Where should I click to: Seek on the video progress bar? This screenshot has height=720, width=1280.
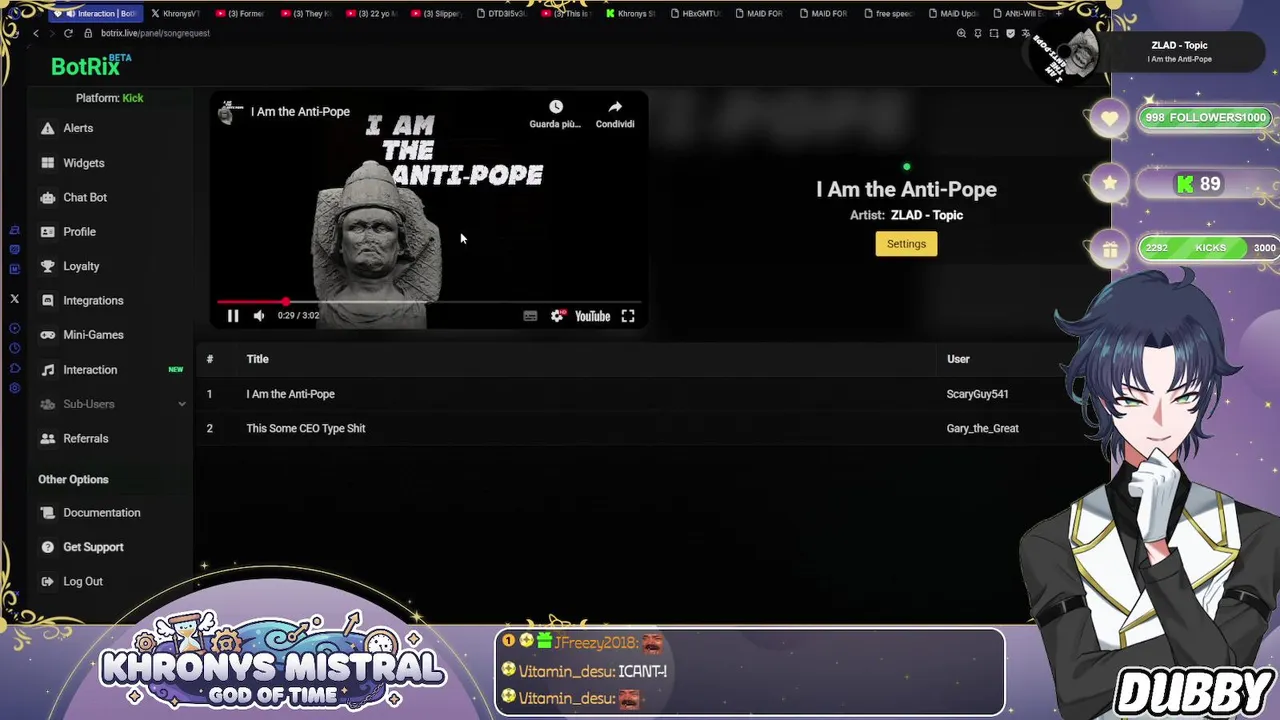click(x=428, y=301)
